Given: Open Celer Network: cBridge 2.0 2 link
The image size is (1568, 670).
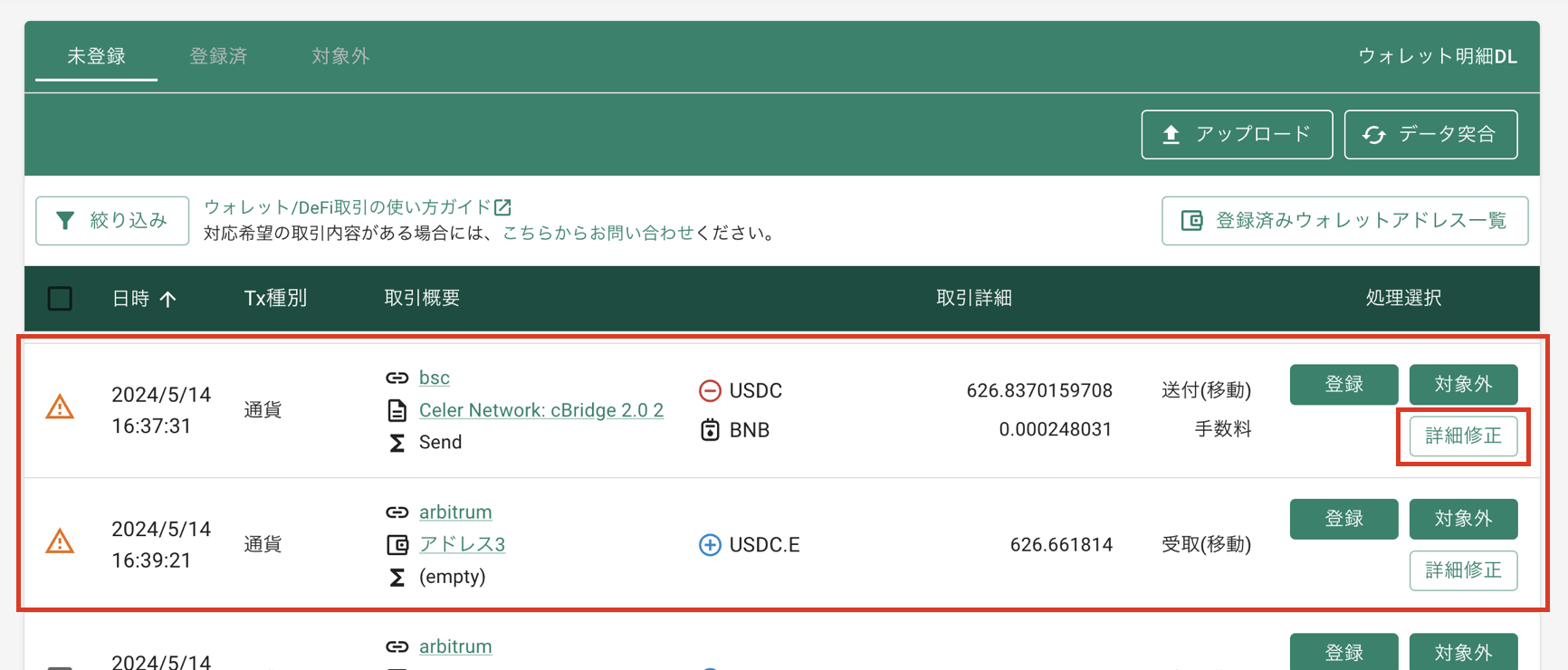Looking at the screenshot, I should click(x=541, y=410).
